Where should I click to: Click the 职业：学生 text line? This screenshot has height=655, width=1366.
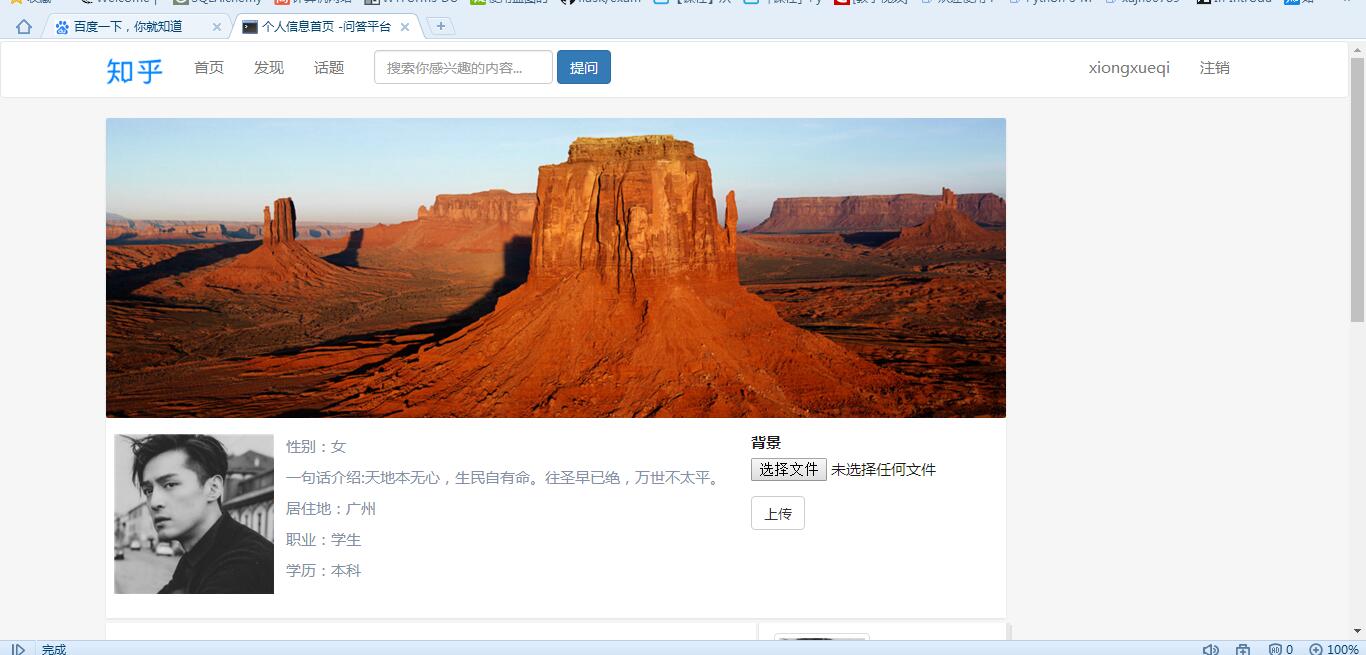324,540
